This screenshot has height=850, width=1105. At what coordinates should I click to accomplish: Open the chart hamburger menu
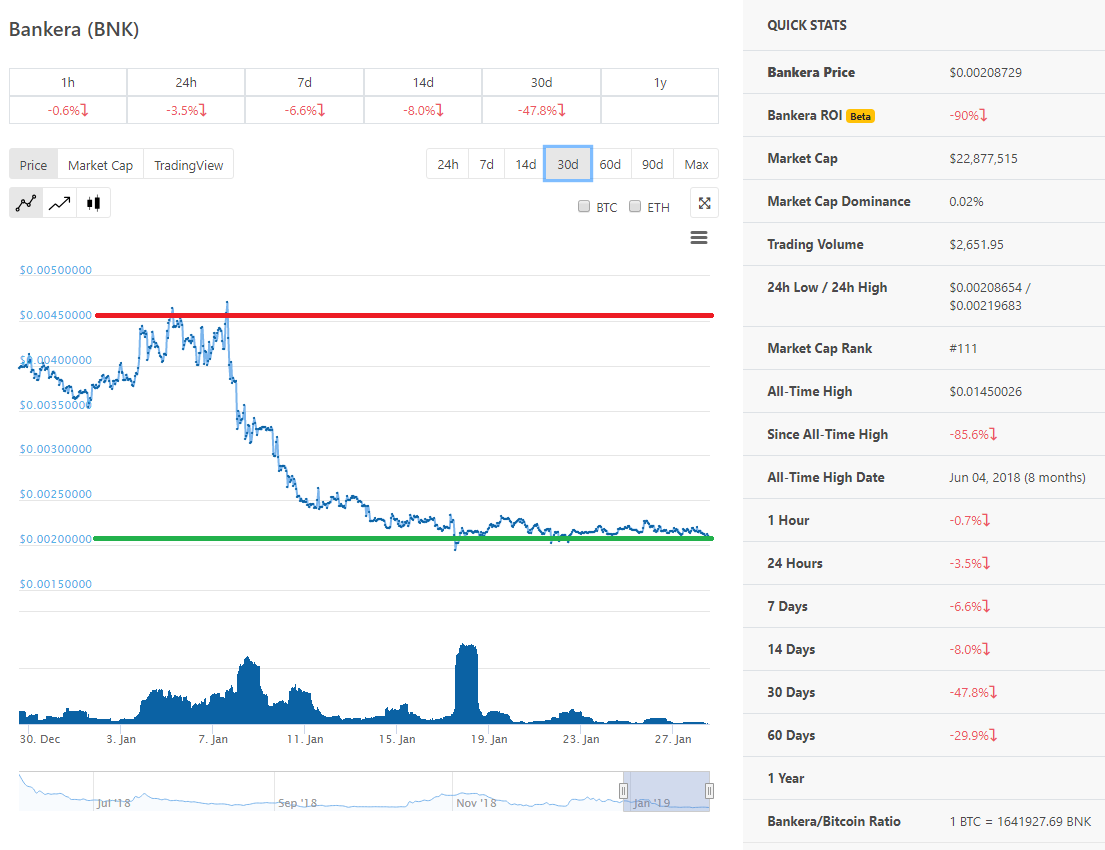(x=698, y=238)
